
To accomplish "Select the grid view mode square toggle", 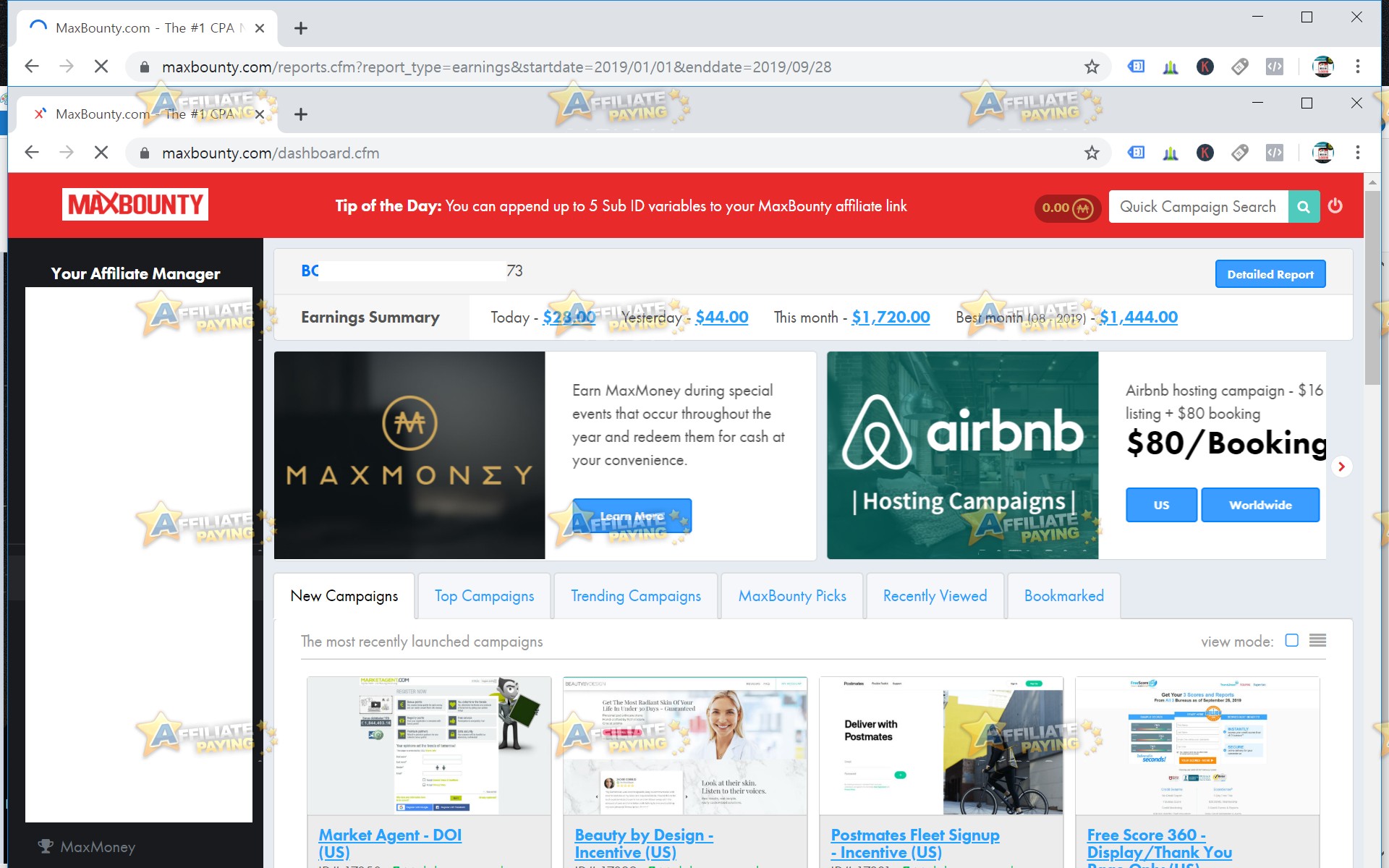I will pyautogui.click(x=1292, y=639).
